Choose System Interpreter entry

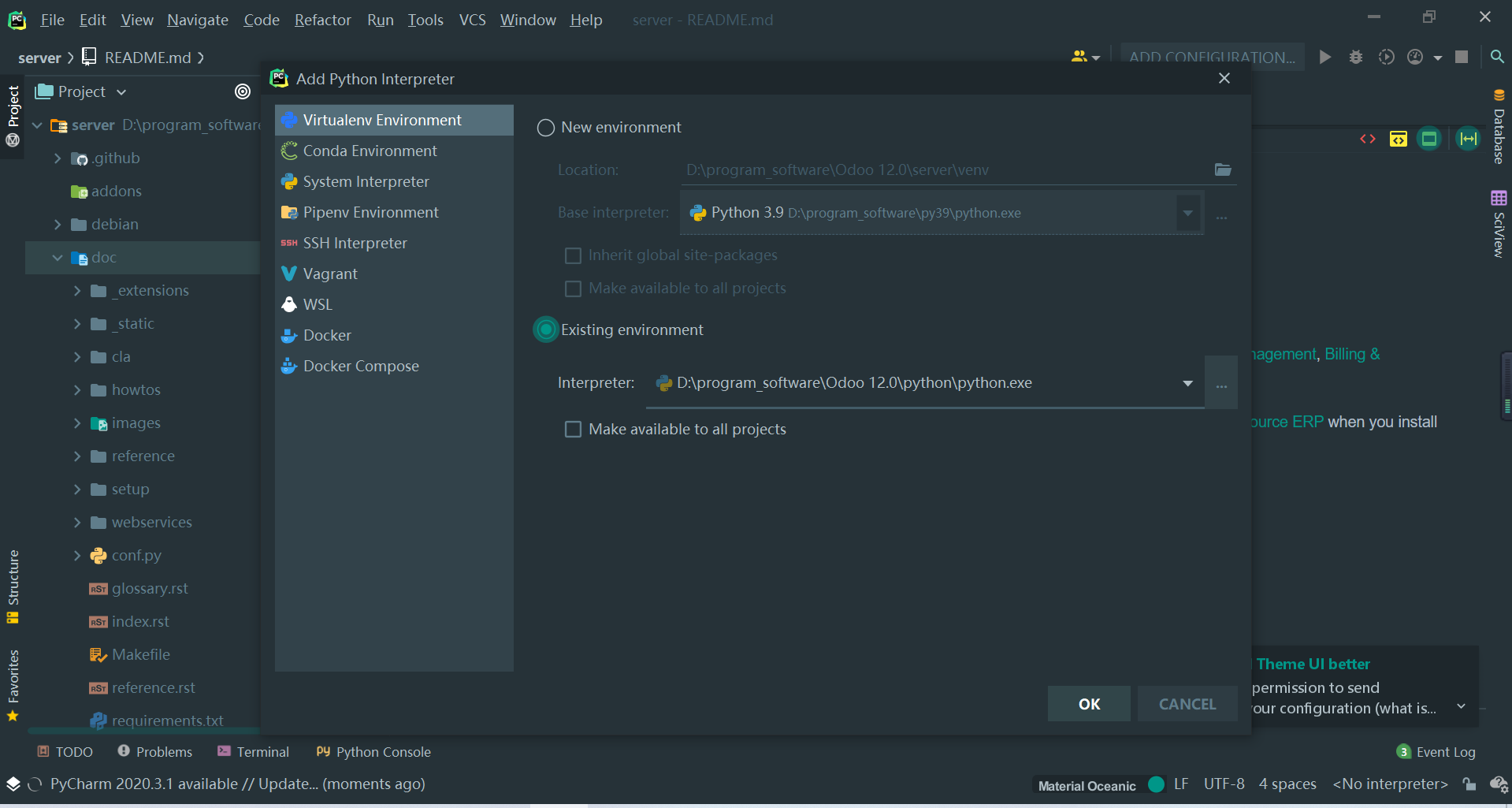pos(394,181)
